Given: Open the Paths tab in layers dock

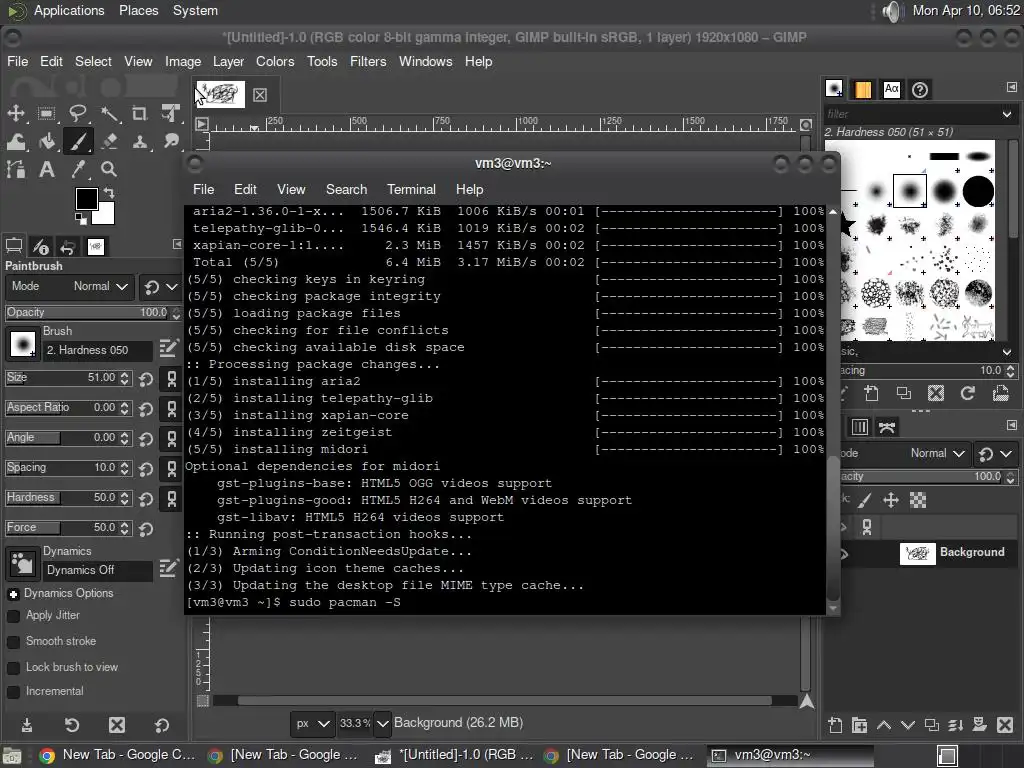Looking at the screenshot, I should point(887,428).
